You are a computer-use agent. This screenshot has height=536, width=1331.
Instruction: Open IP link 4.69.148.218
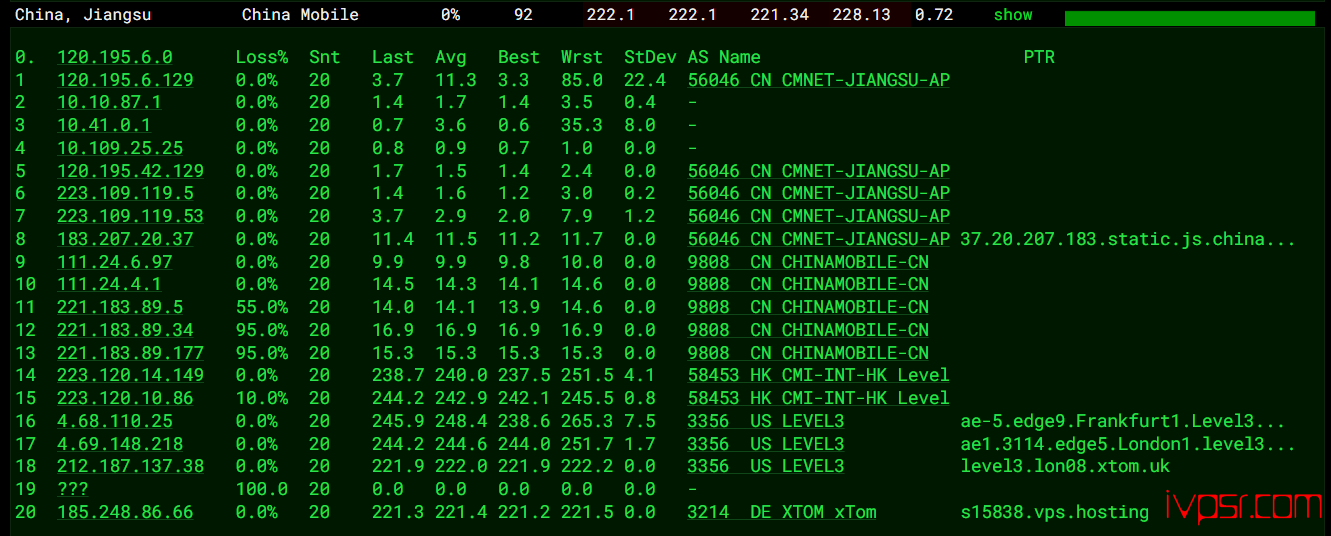[x=120, y=444]
